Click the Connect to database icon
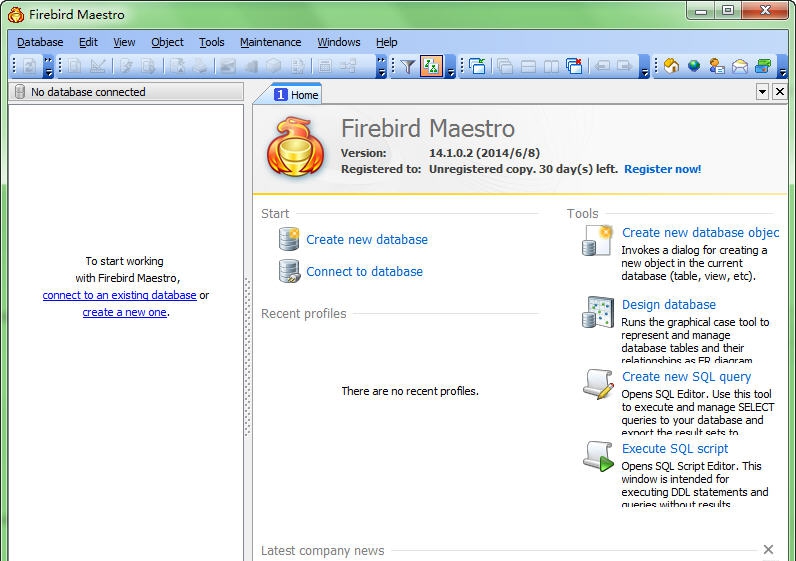The image size is (796, 561). click(x=289, y=271)
